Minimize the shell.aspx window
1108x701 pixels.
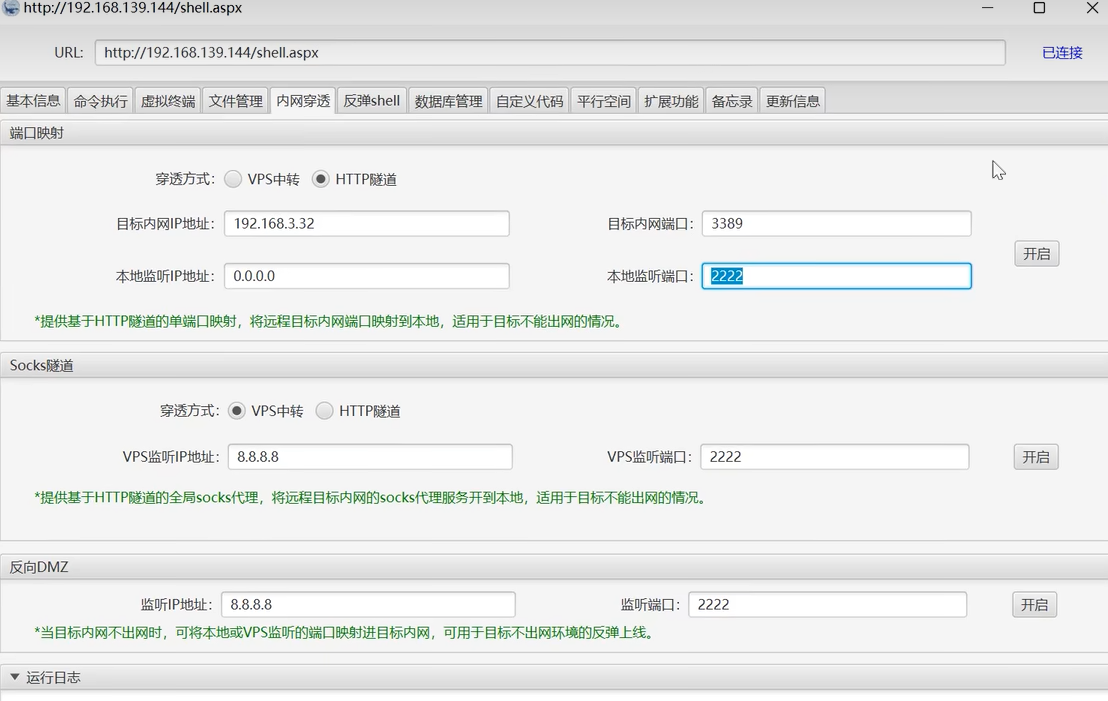coord(988,8)
